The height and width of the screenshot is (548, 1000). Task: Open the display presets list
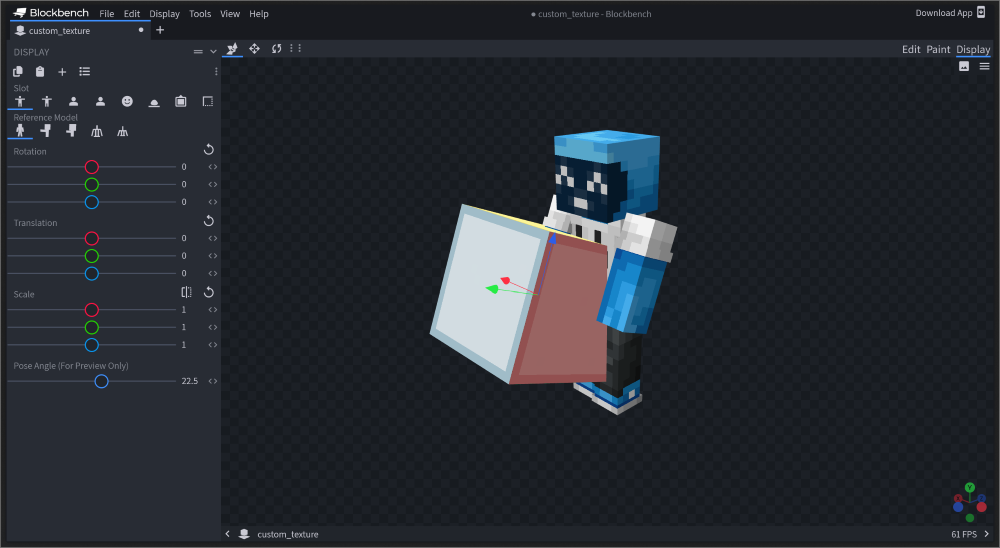84,72
